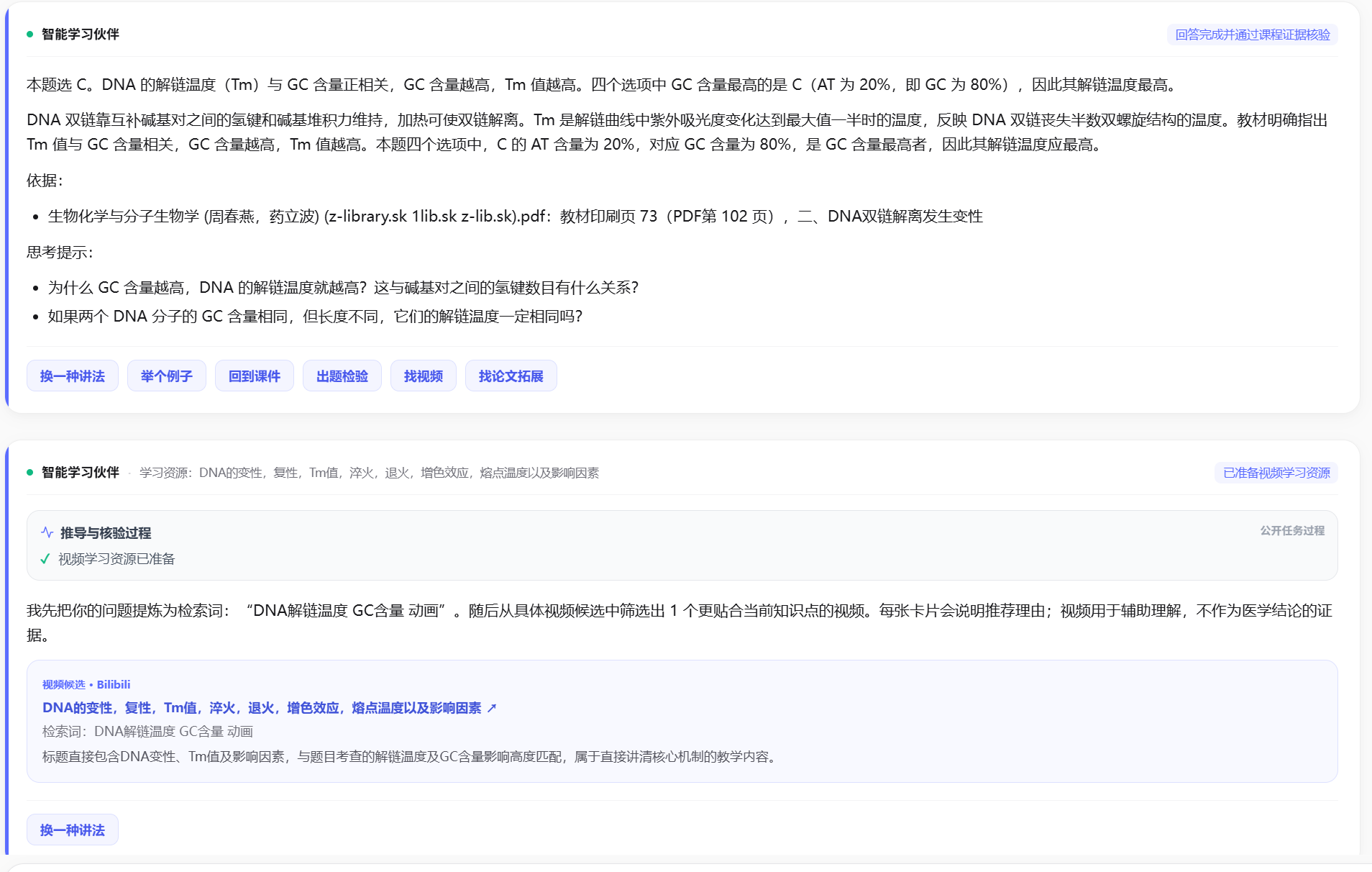The width and height of the screenshot is (1372, 872).
Task: Click the 公开任务过程 label
Action: [x=1292, y=530]
